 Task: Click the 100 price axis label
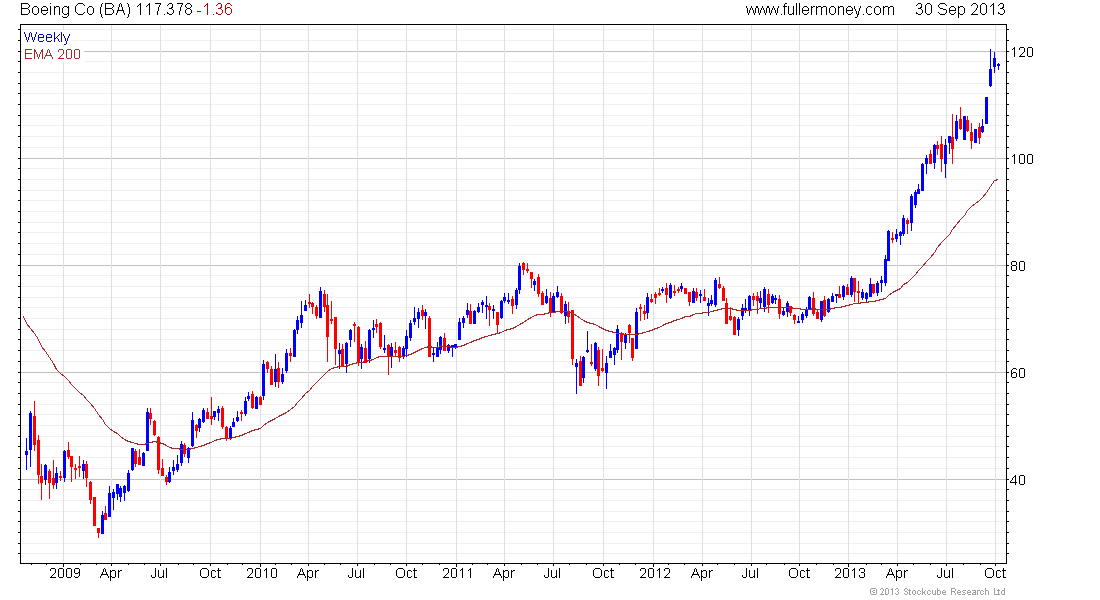click(1022, 159)
